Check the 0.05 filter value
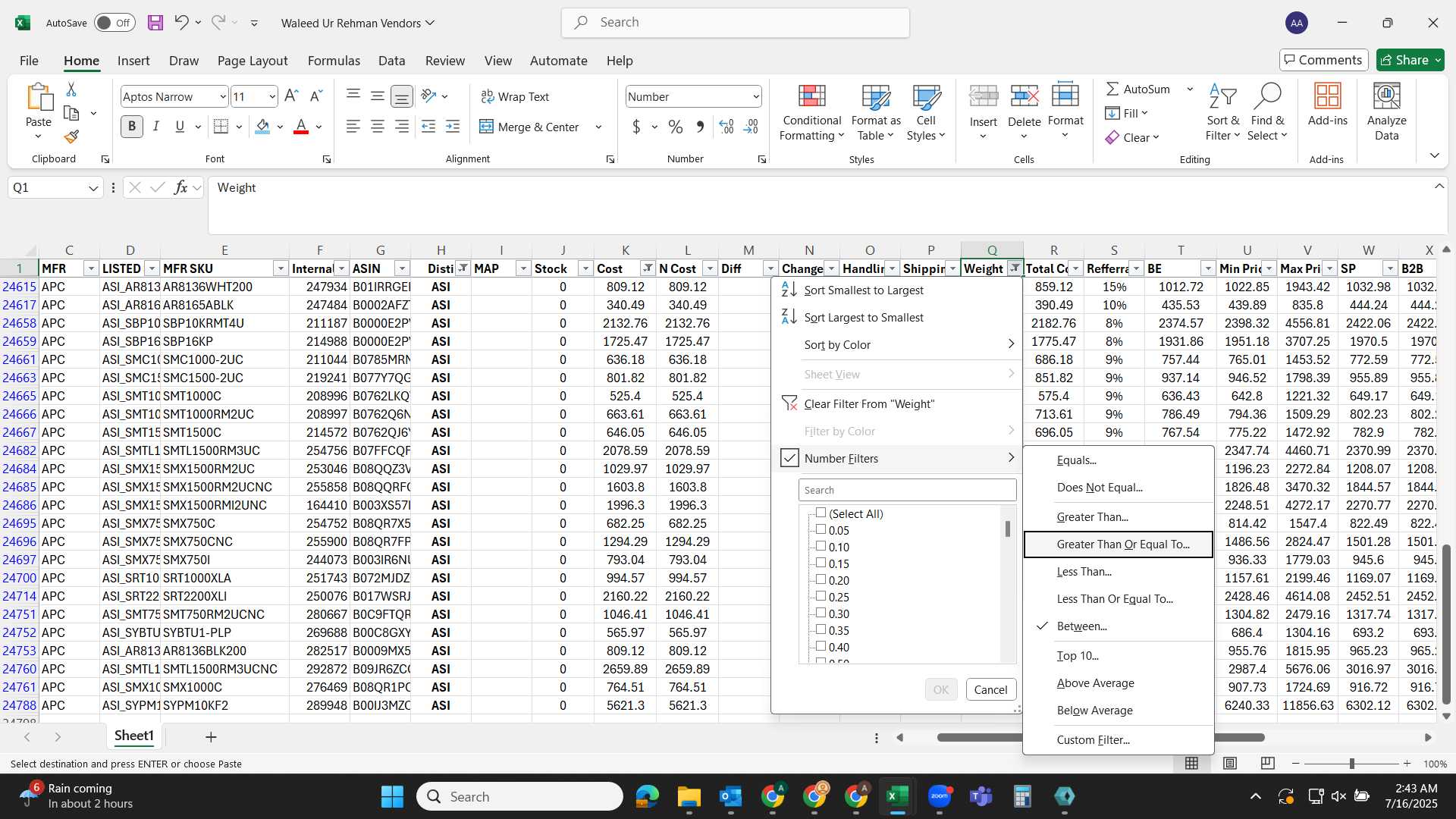Screen dimensions: 1456x819 point(821,529)
